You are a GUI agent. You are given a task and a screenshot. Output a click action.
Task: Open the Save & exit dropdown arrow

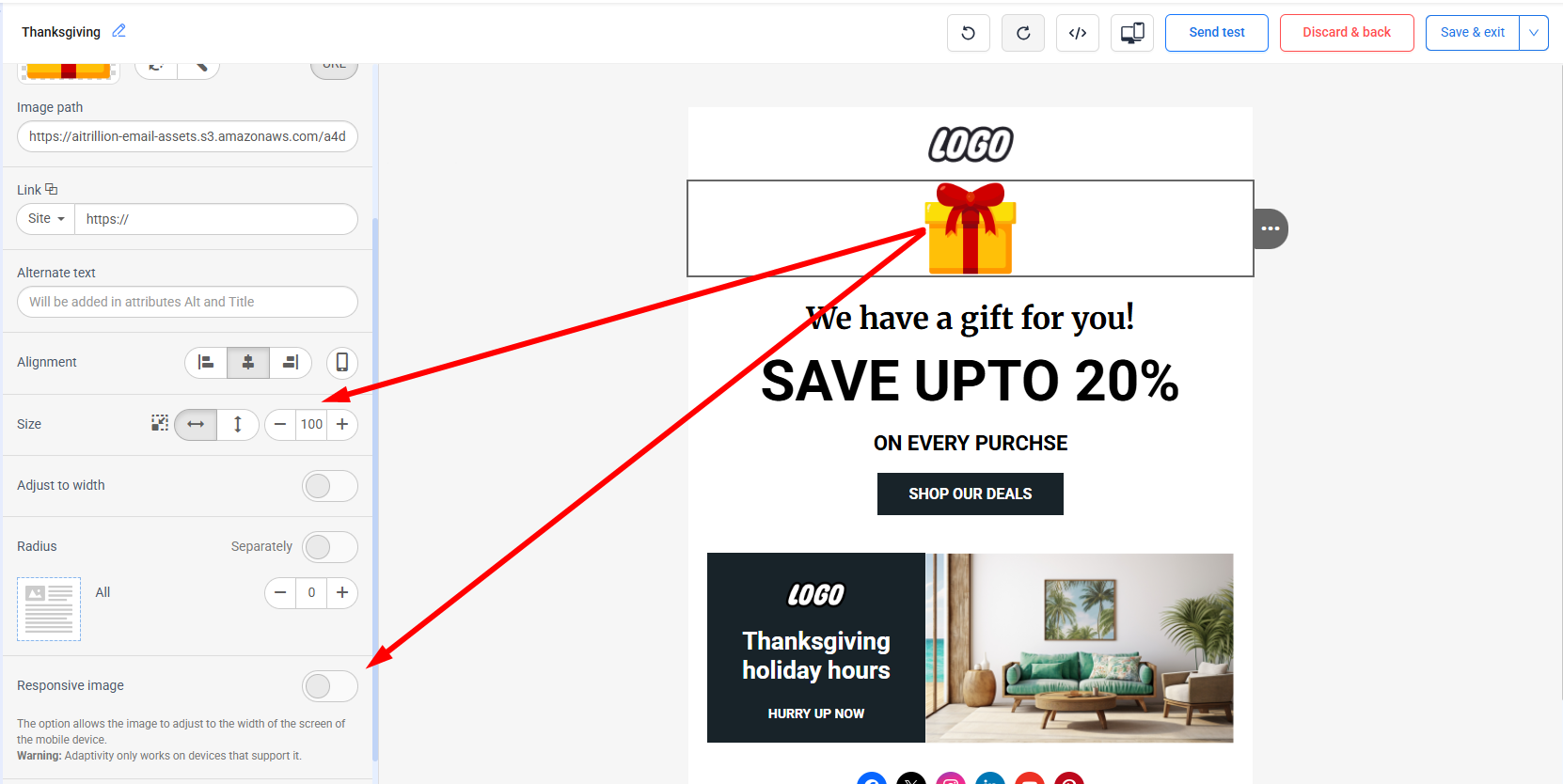1534,33
